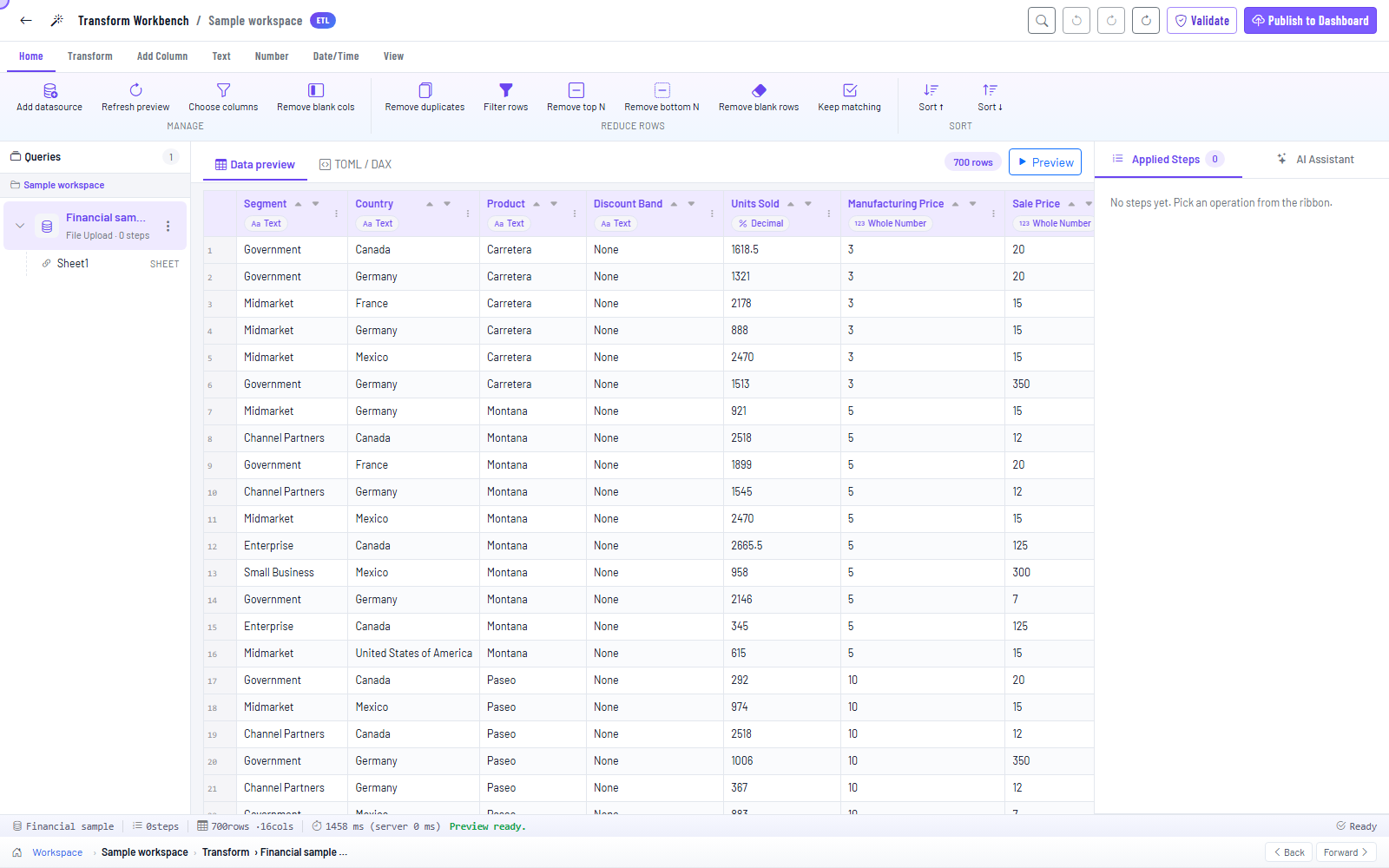Image resolution: width=1389 pixels, height=868 pixels.
Task: Click the Forward navigation button
Action: (1346, 852)
